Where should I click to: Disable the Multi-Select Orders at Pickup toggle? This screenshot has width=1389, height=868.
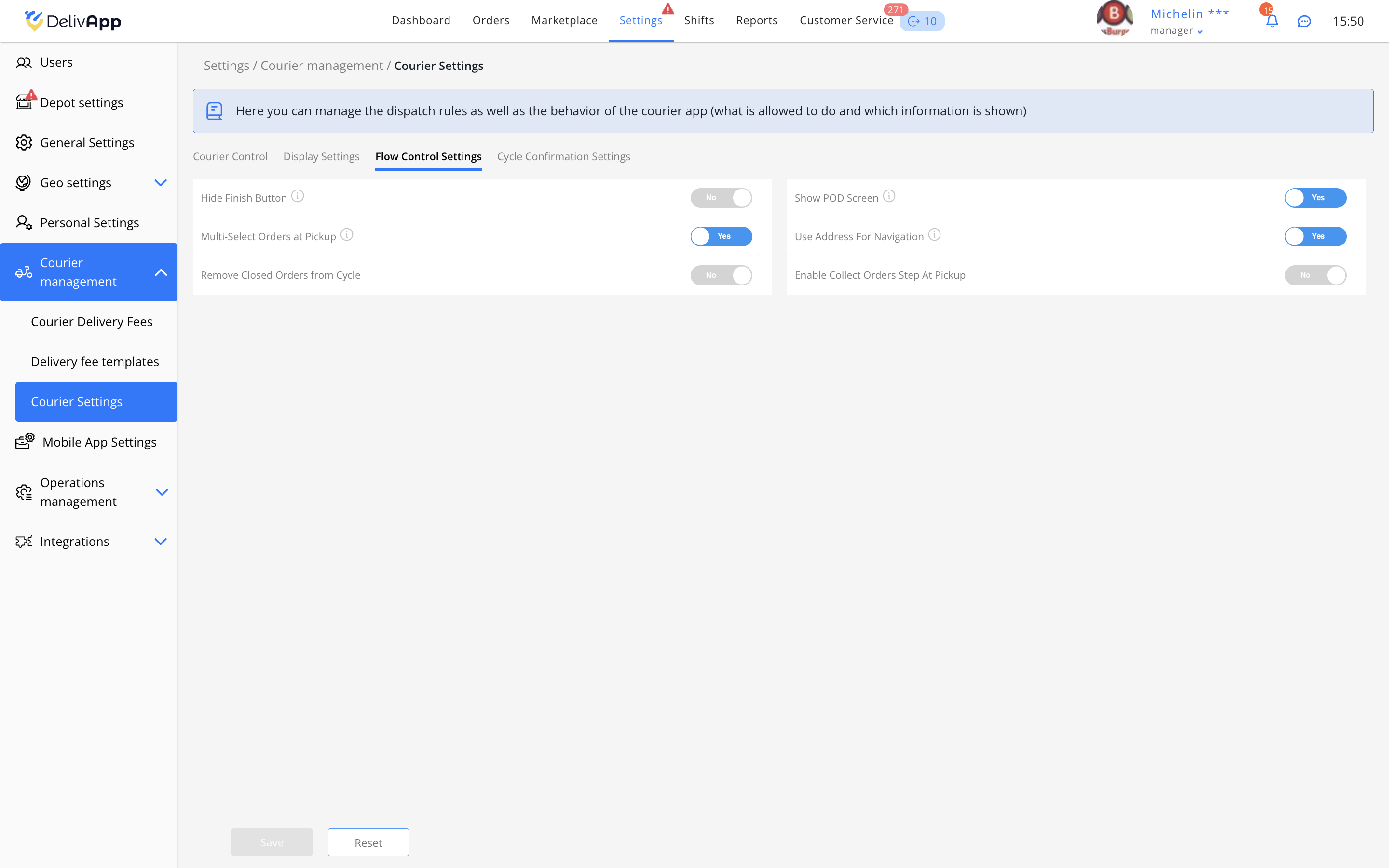pos(721,236)
